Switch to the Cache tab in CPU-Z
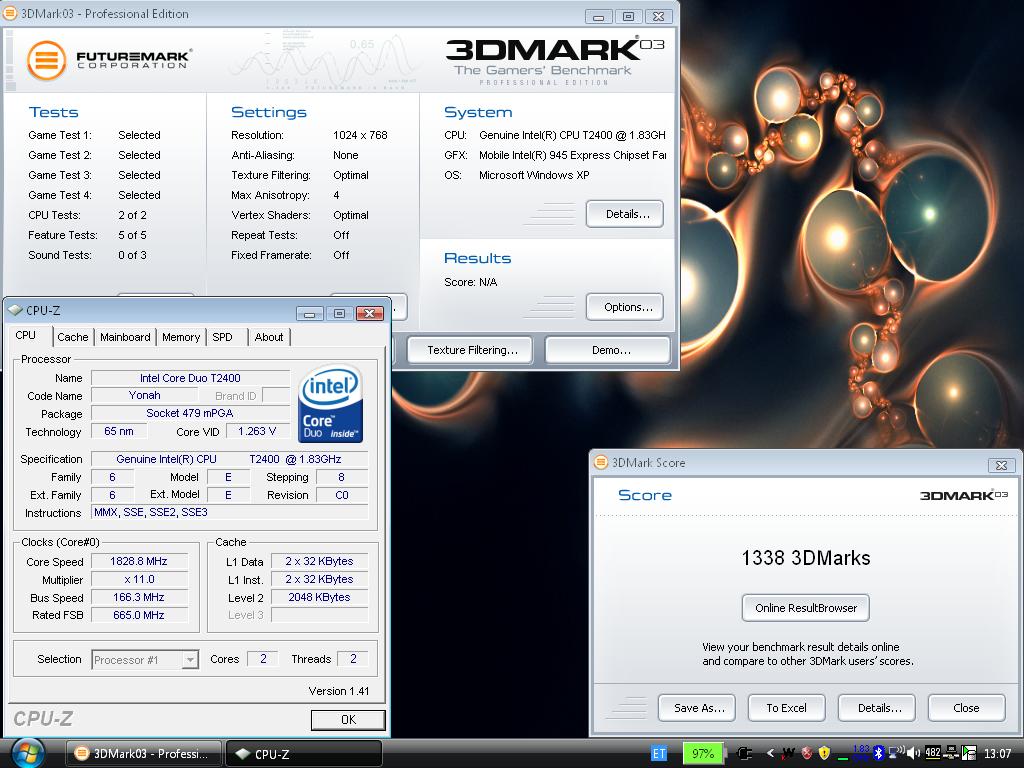Screen dimensions: 1024x768 pyautogui.click(x=72, y=337)
